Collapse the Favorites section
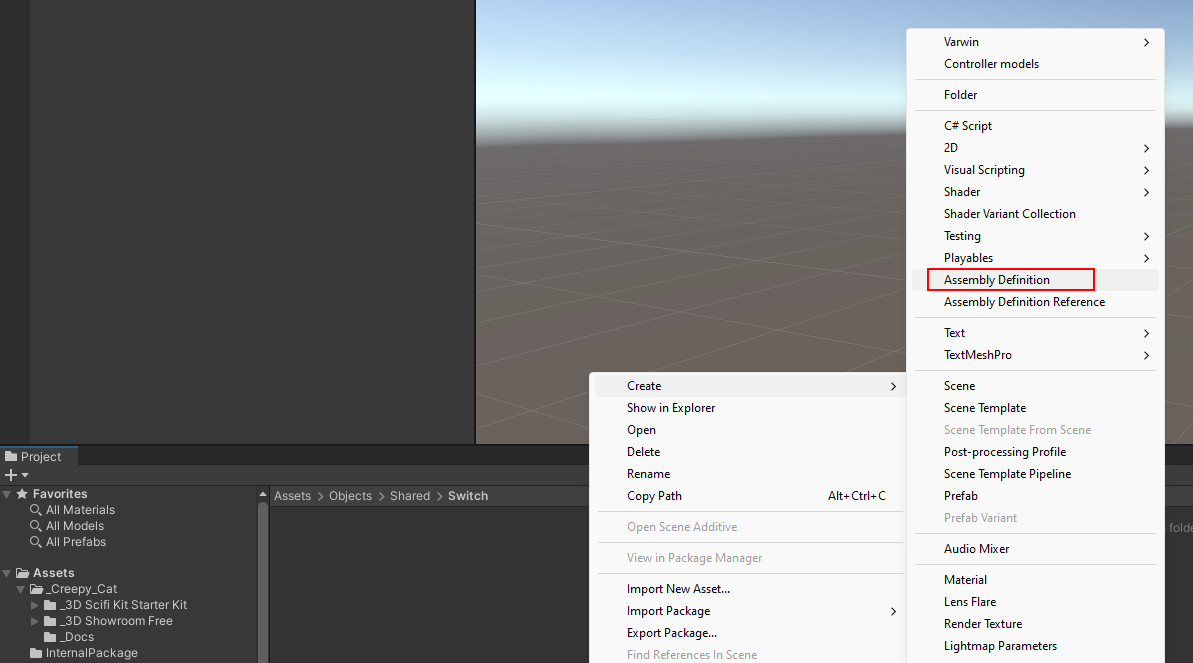 pos(7,494)
